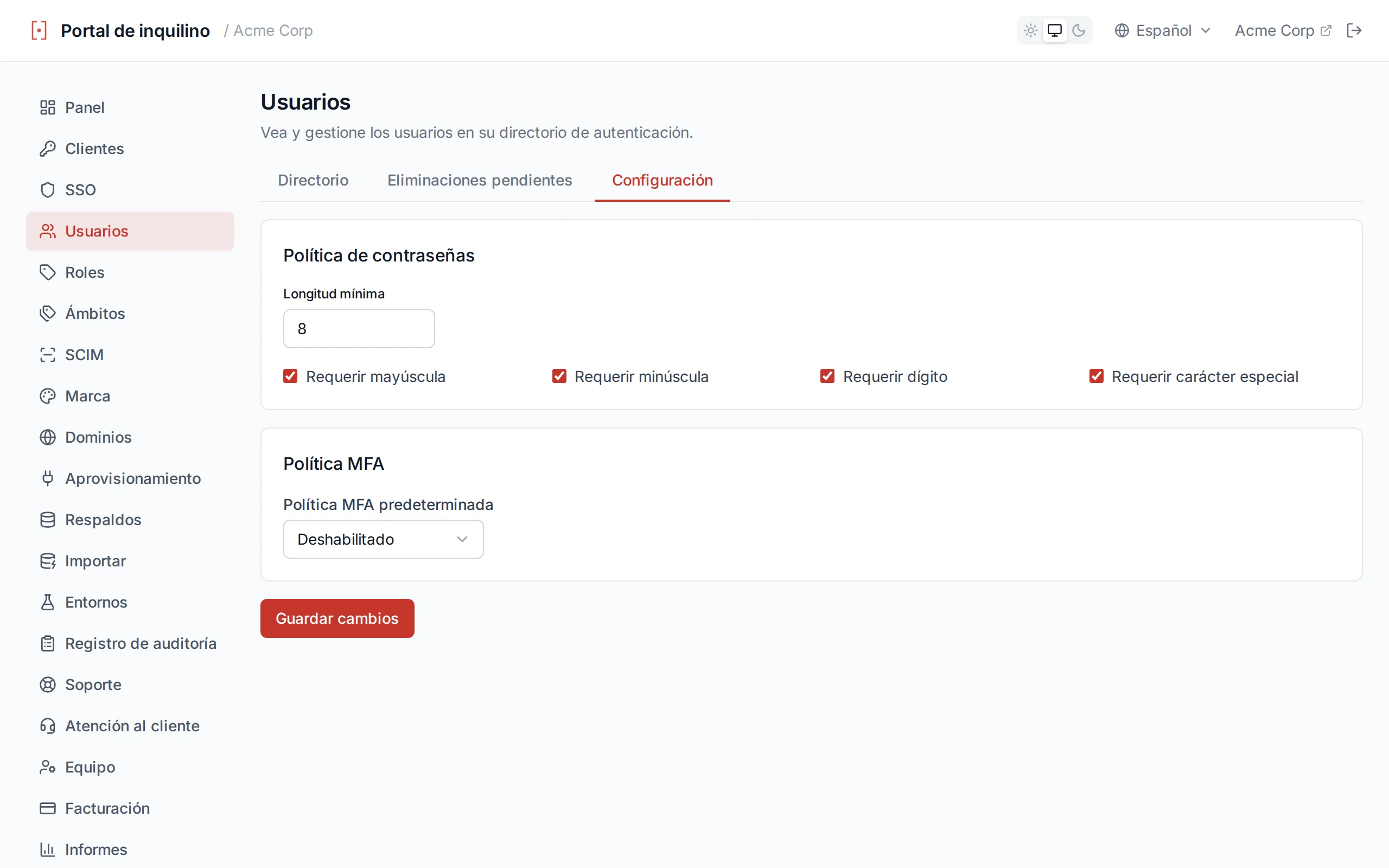Click the plug icon next to Aprovisionamiento
This screenshot has height=868, width=1389.
click(x=48, y=478)
